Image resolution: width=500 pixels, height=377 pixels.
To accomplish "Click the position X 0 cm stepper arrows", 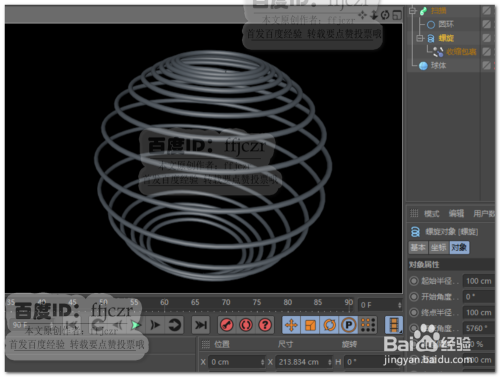I will 262,362.
